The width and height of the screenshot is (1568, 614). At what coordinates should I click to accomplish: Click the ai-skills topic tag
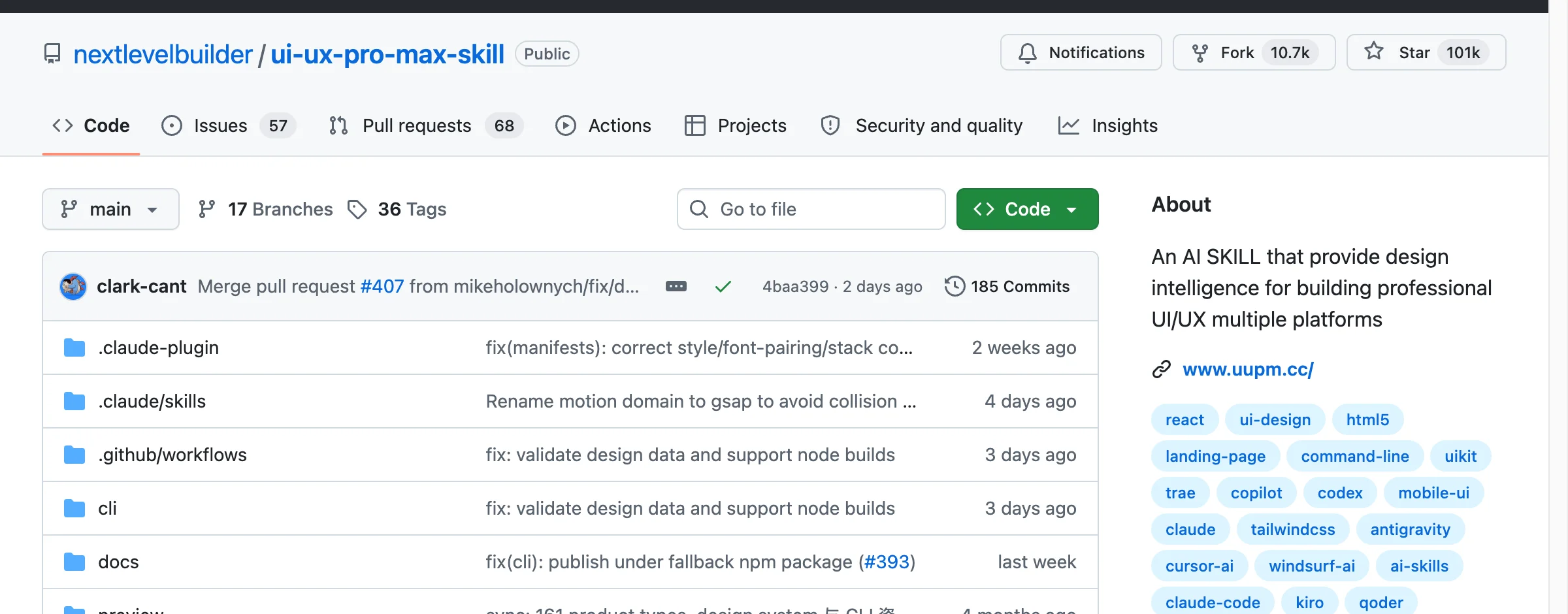click(1419, 566)
